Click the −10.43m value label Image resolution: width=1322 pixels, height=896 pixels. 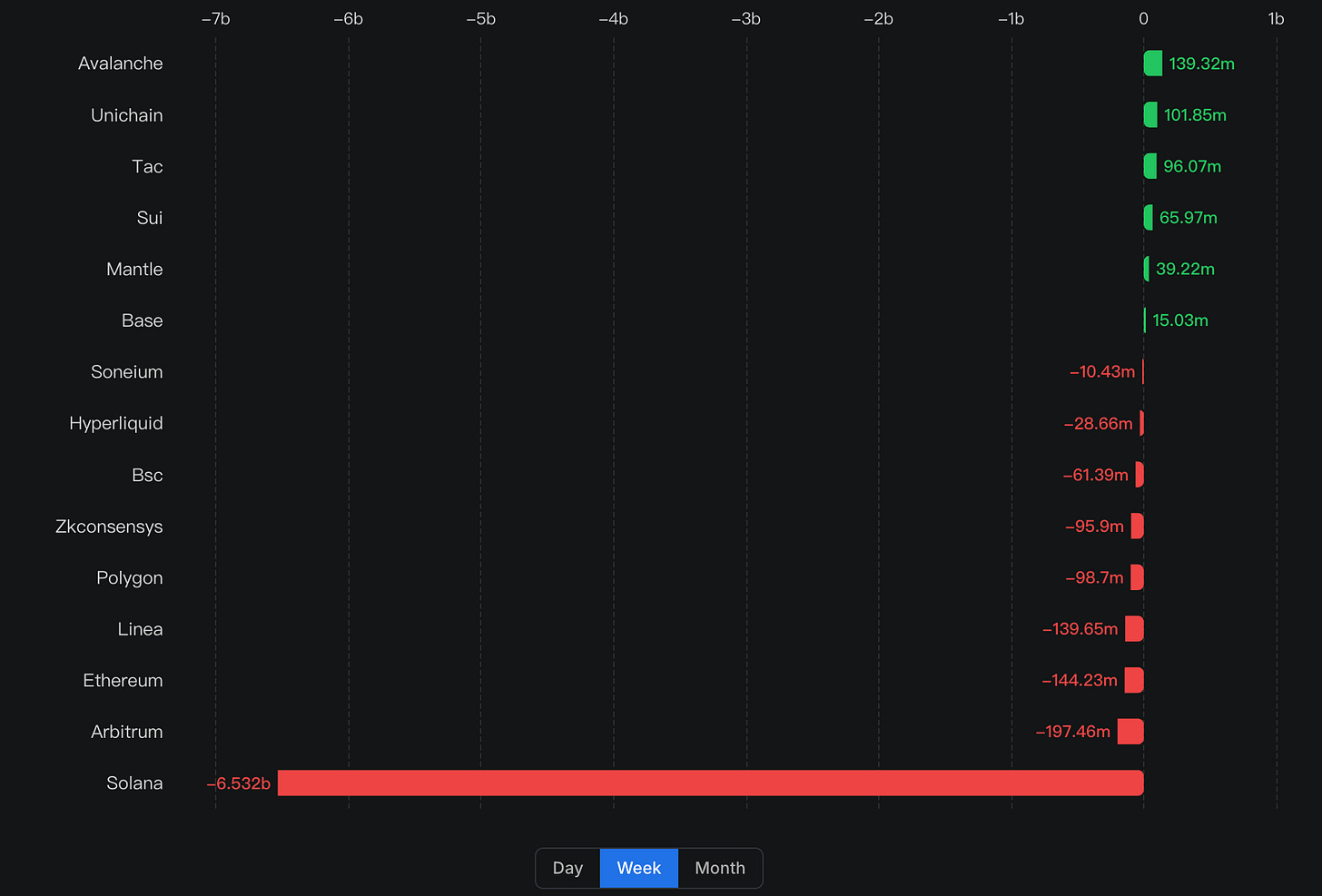point(1102,372)
